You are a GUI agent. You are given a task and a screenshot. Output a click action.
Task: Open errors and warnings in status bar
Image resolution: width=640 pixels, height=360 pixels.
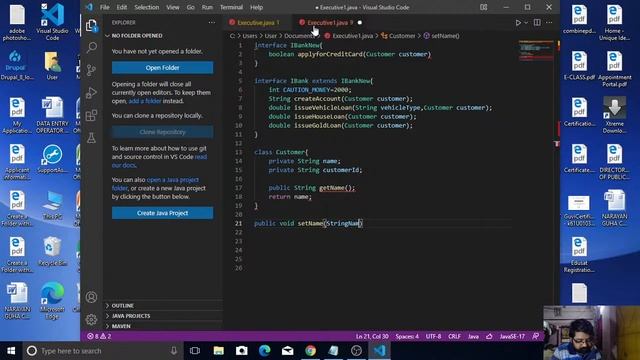99,336
